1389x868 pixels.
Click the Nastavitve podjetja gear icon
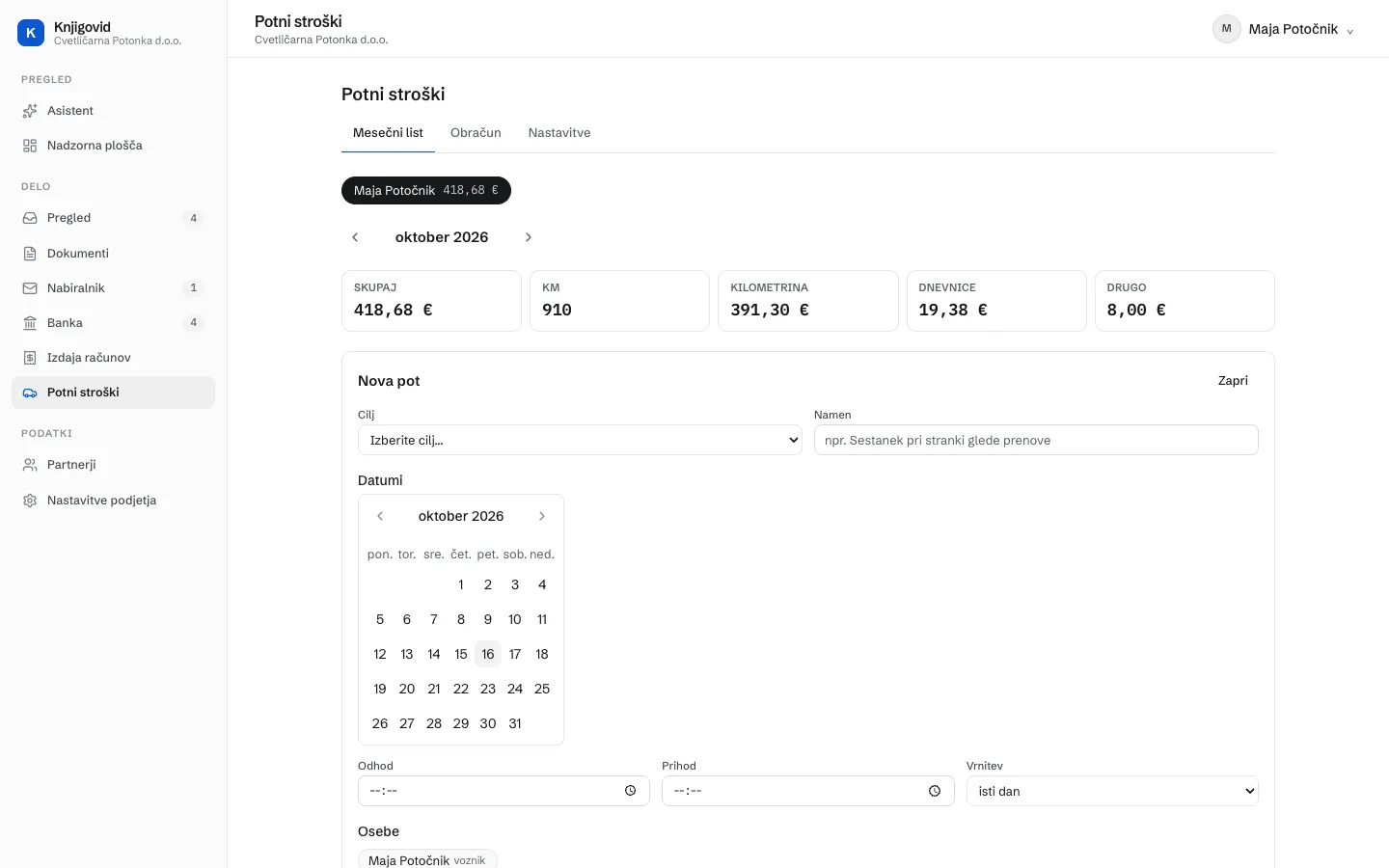[30, 501]
